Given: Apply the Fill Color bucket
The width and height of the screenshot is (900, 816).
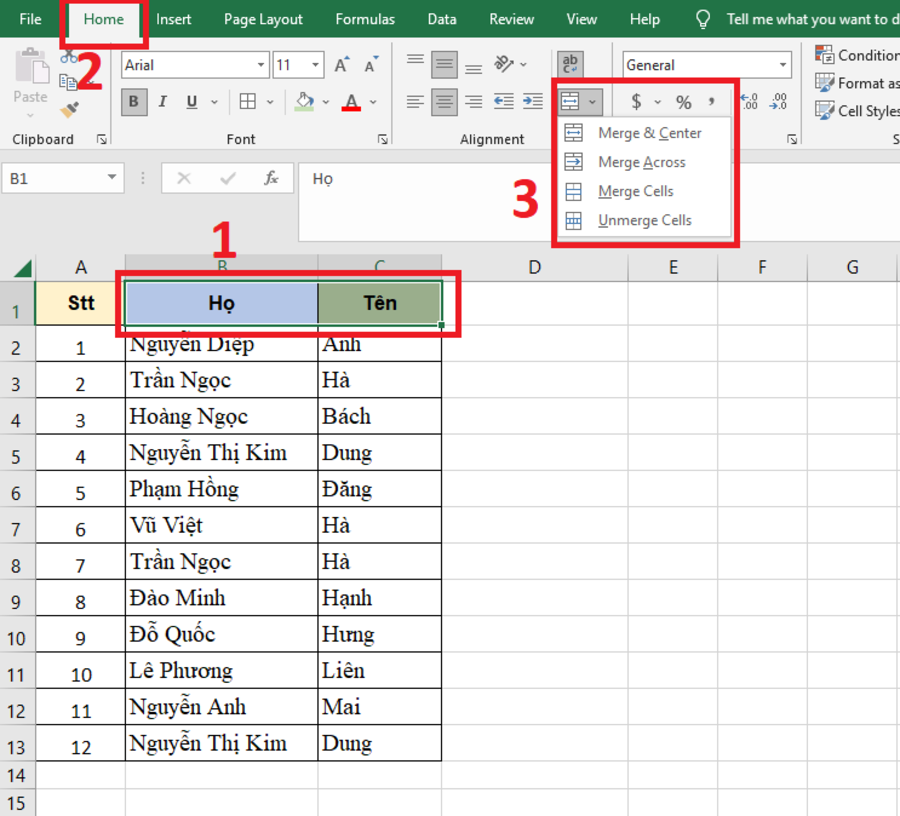Looking at the screenshot, I should 304,102.
